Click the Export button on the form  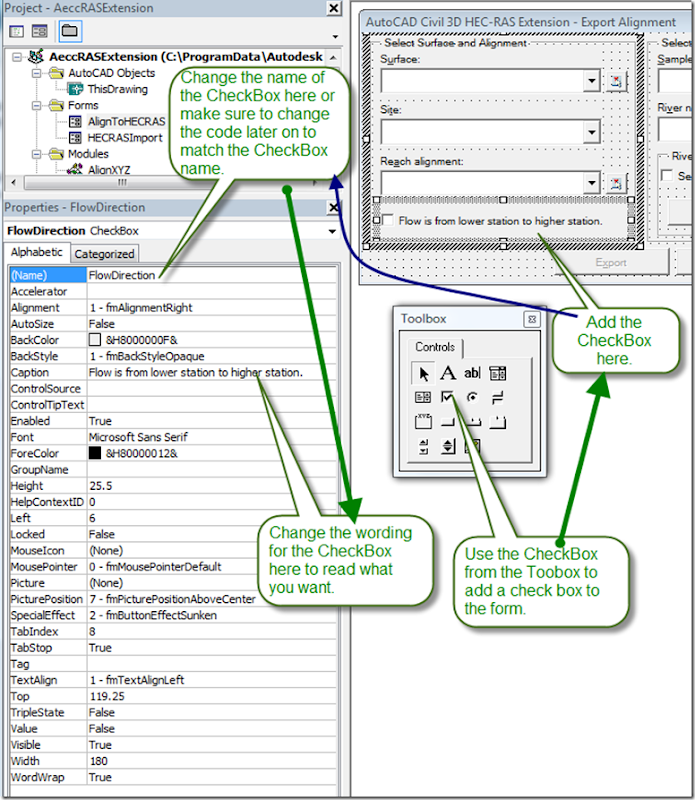pos(611,262)
